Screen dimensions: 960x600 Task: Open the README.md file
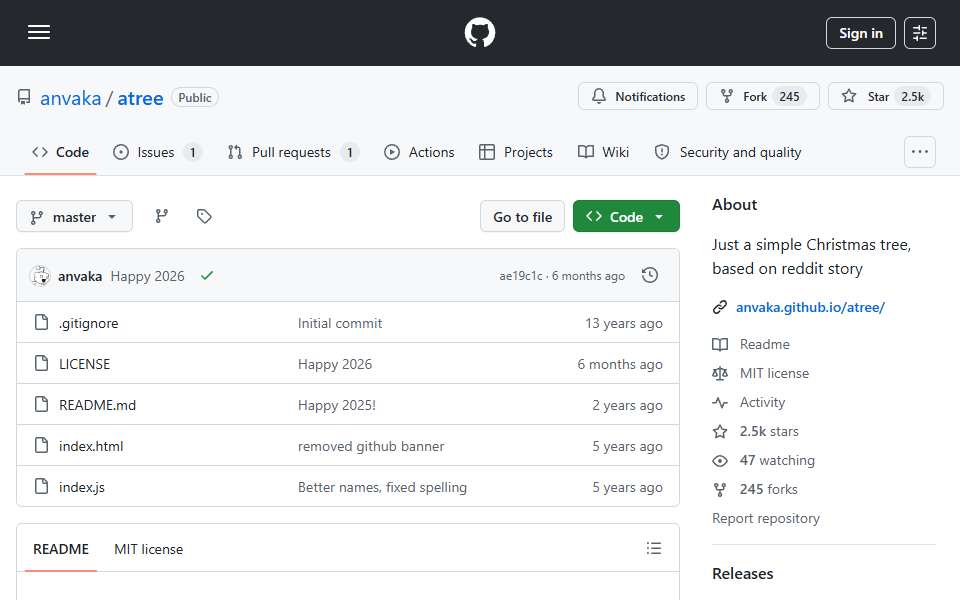point(97,405)
